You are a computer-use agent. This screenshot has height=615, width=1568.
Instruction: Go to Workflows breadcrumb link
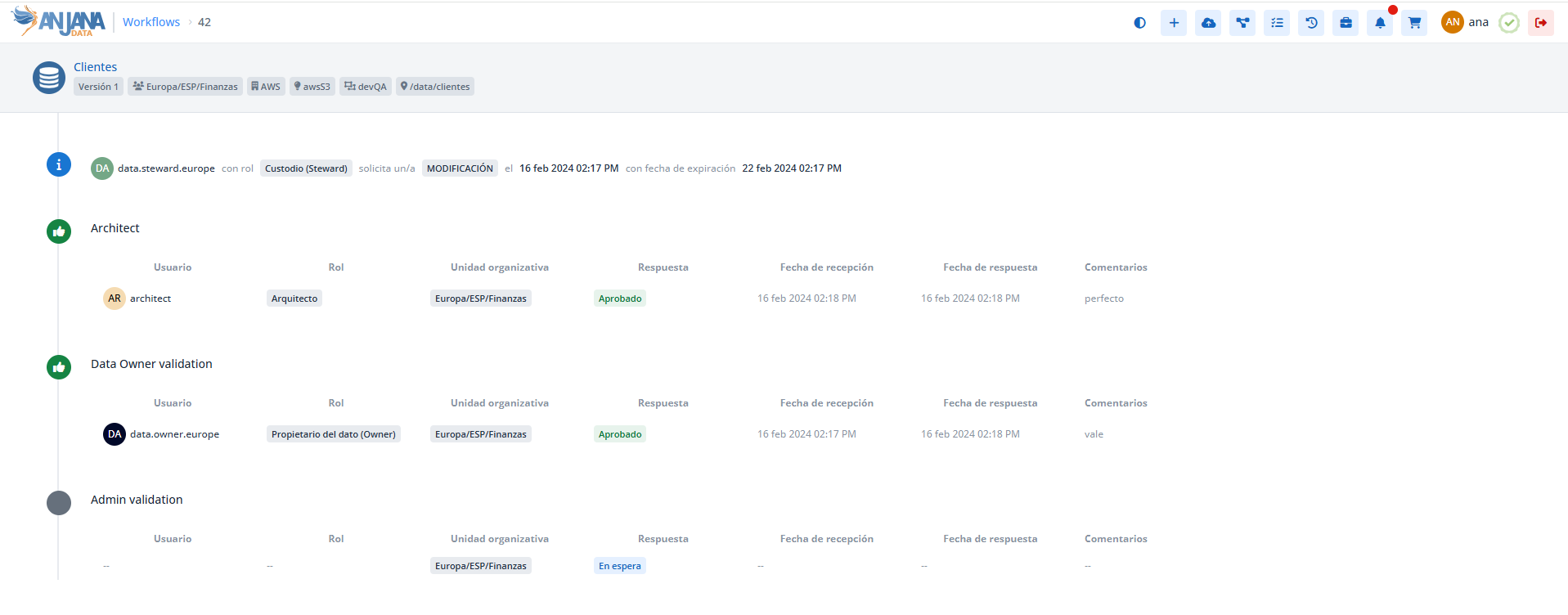tap(151, 22)
